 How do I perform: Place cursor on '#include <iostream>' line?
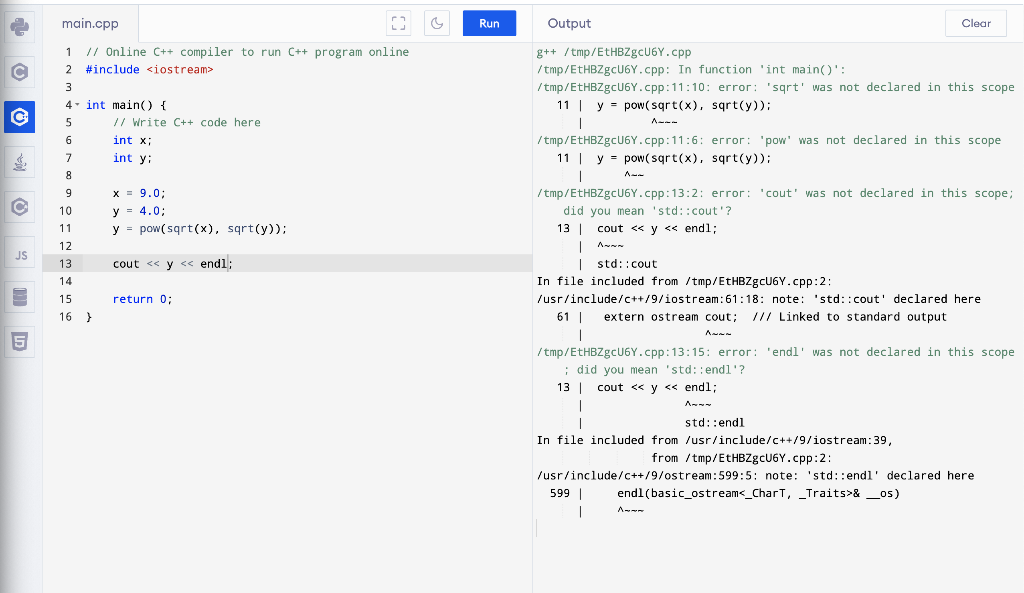150,69
